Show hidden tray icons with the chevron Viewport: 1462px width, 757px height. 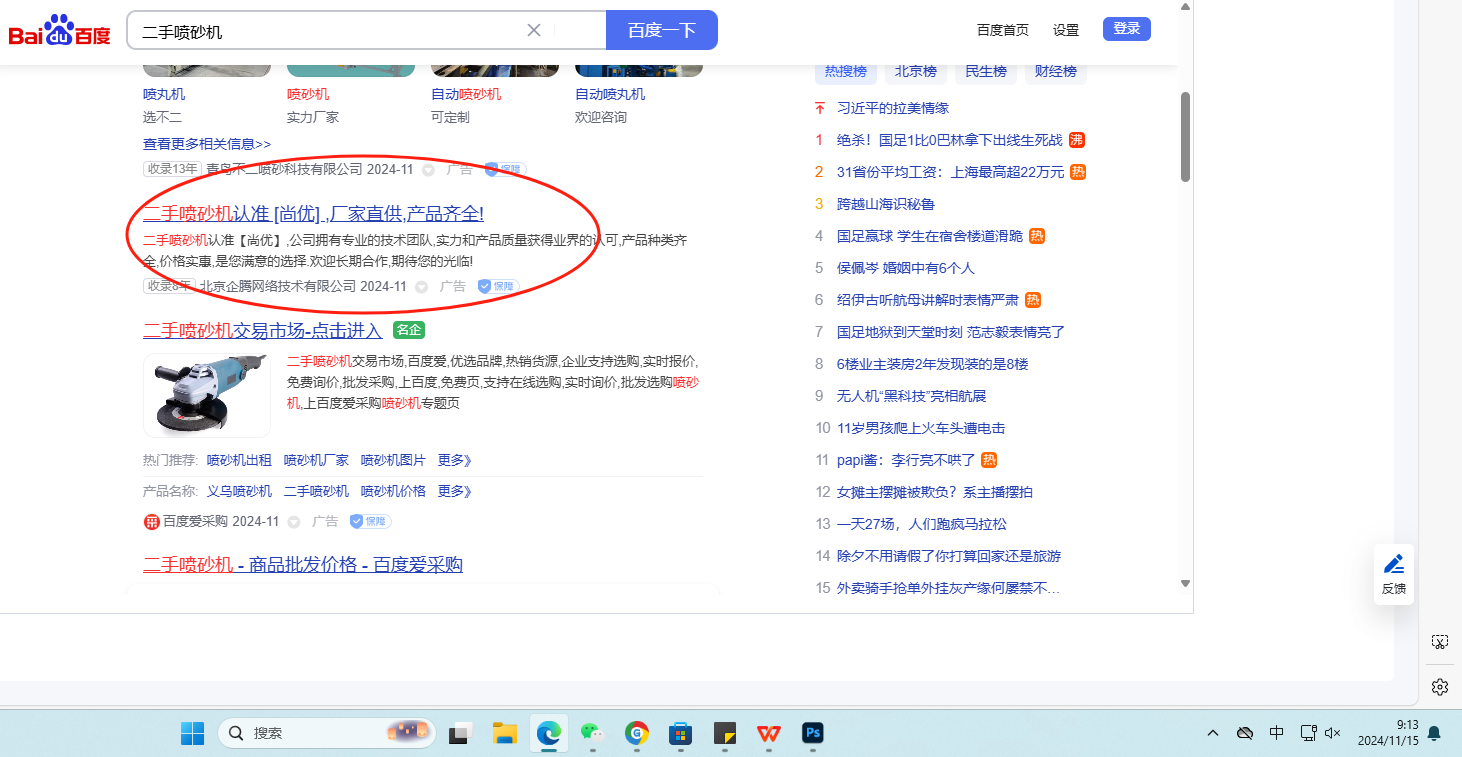point(1213,733)
